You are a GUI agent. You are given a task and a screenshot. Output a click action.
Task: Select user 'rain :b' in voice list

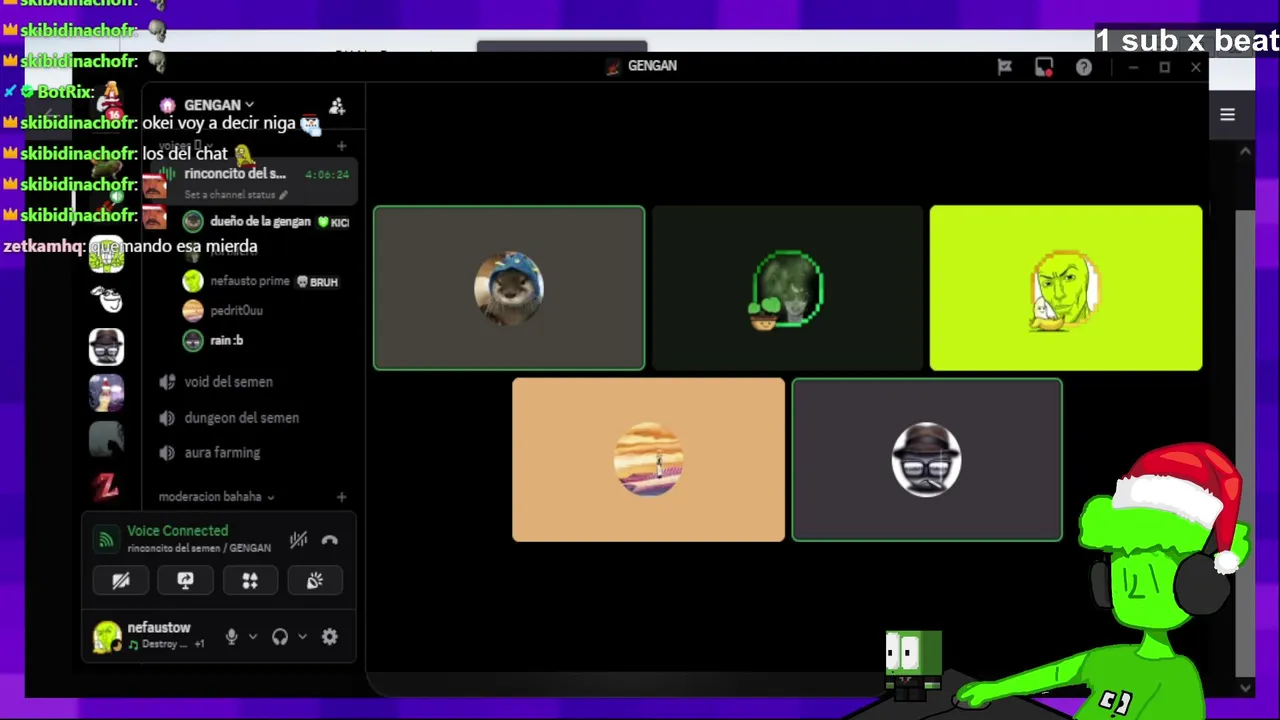click(x=226, y=341)
